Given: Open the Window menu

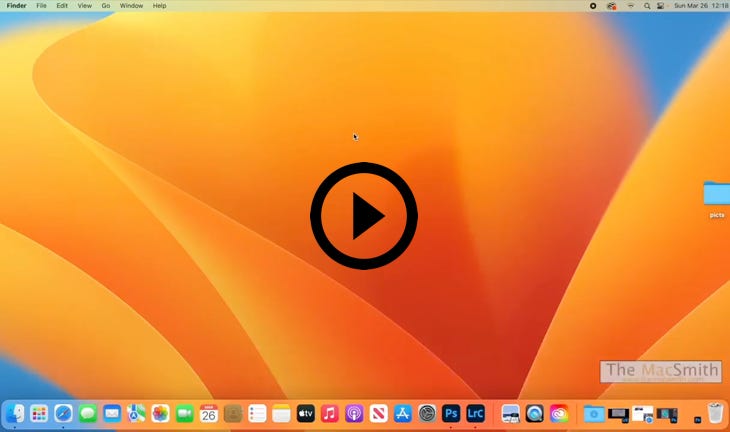Looking at the screenshot, I should point(131,6).
